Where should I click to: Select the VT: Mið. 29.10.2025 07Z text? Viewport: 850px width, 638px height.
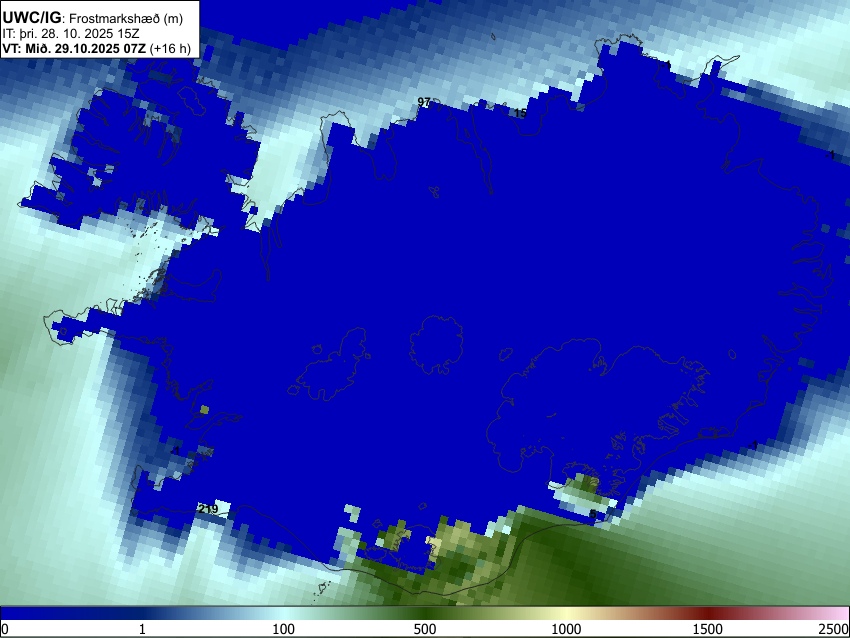[74, 49]
